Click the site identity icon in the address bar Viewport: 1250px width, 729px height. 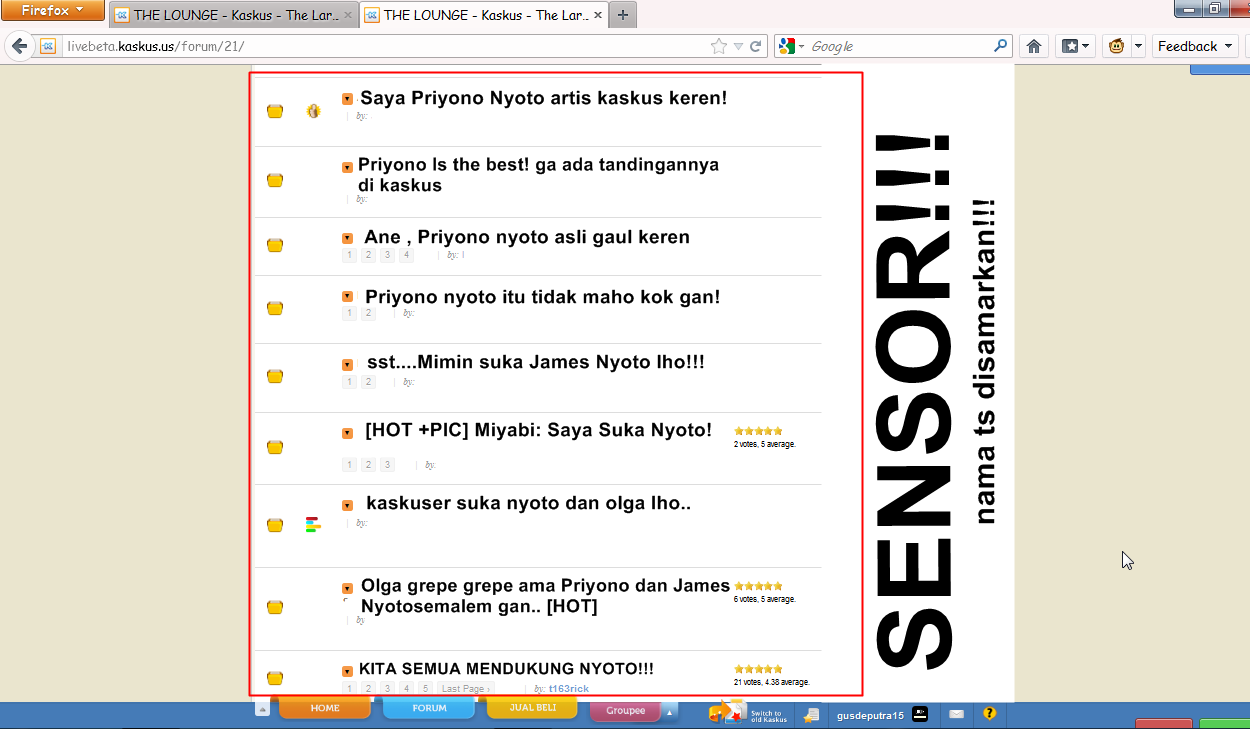click(x=48, y=46)
